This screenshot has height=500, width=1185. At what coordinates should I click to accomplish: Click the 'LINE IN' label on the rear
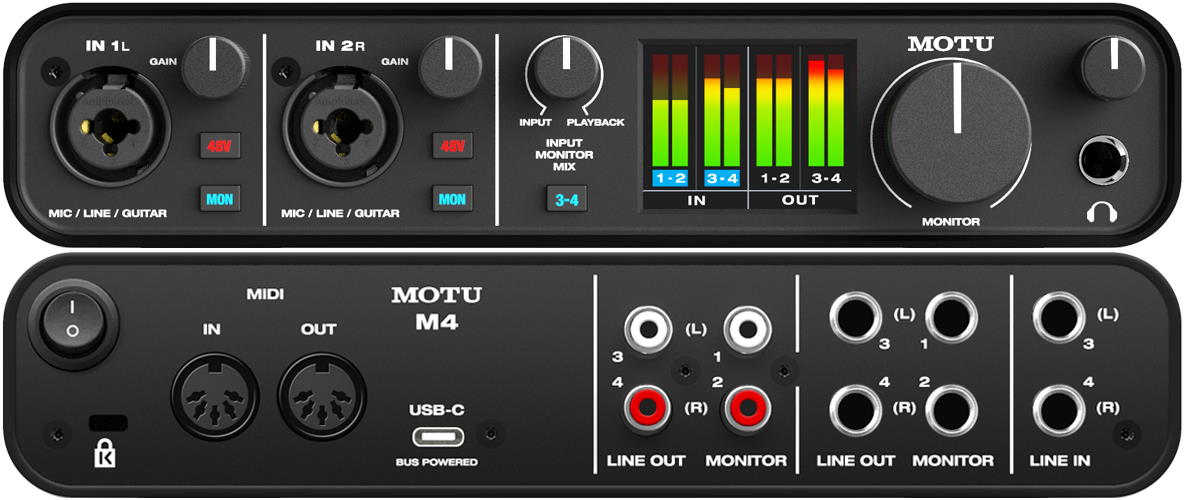click(1060, 460)
